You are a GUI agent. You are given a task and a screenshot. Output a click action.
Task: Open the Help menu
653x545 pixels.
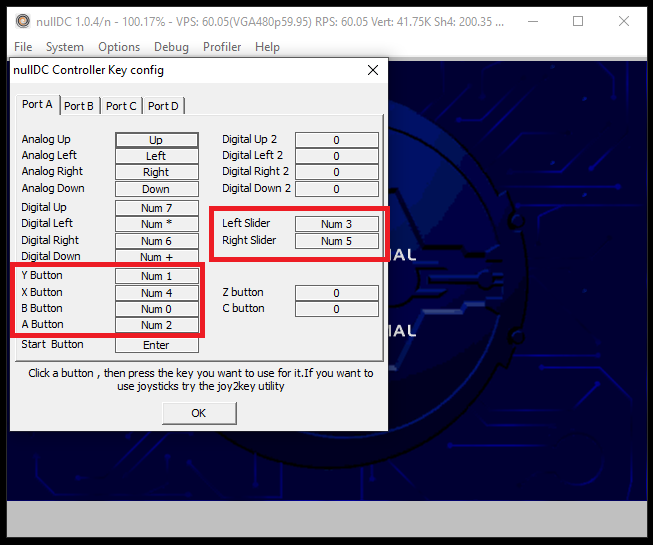[x=267, y=47]
